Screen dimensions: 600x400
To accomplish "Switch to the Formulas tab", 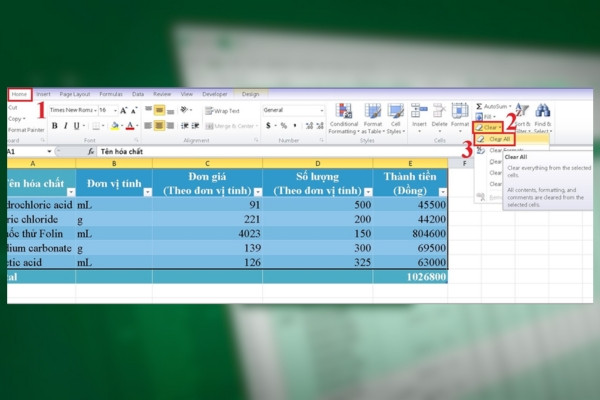I will [111, 94].
